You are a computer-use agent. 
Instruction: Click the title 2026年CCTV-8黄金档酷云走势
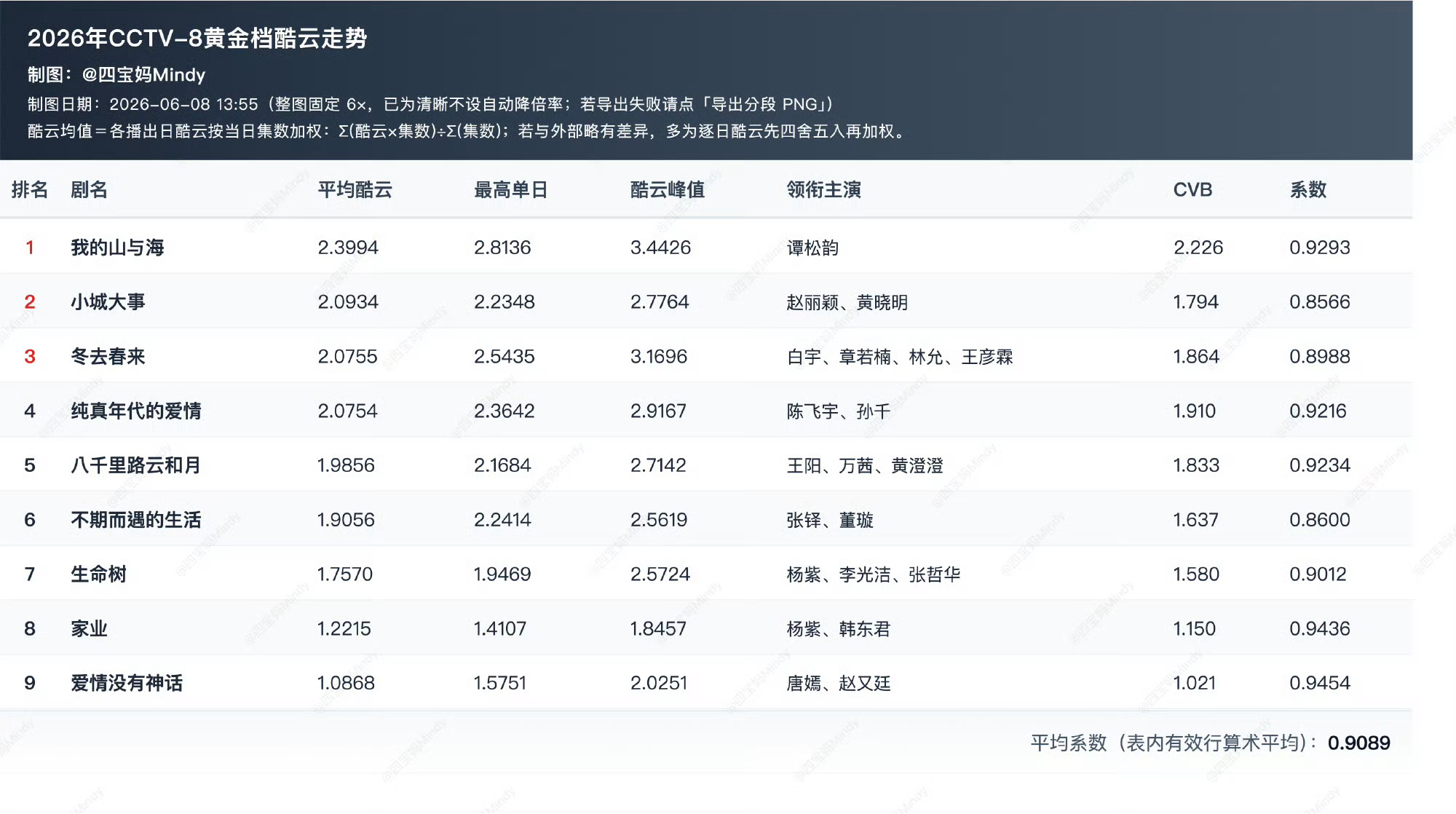click(197, 38)
